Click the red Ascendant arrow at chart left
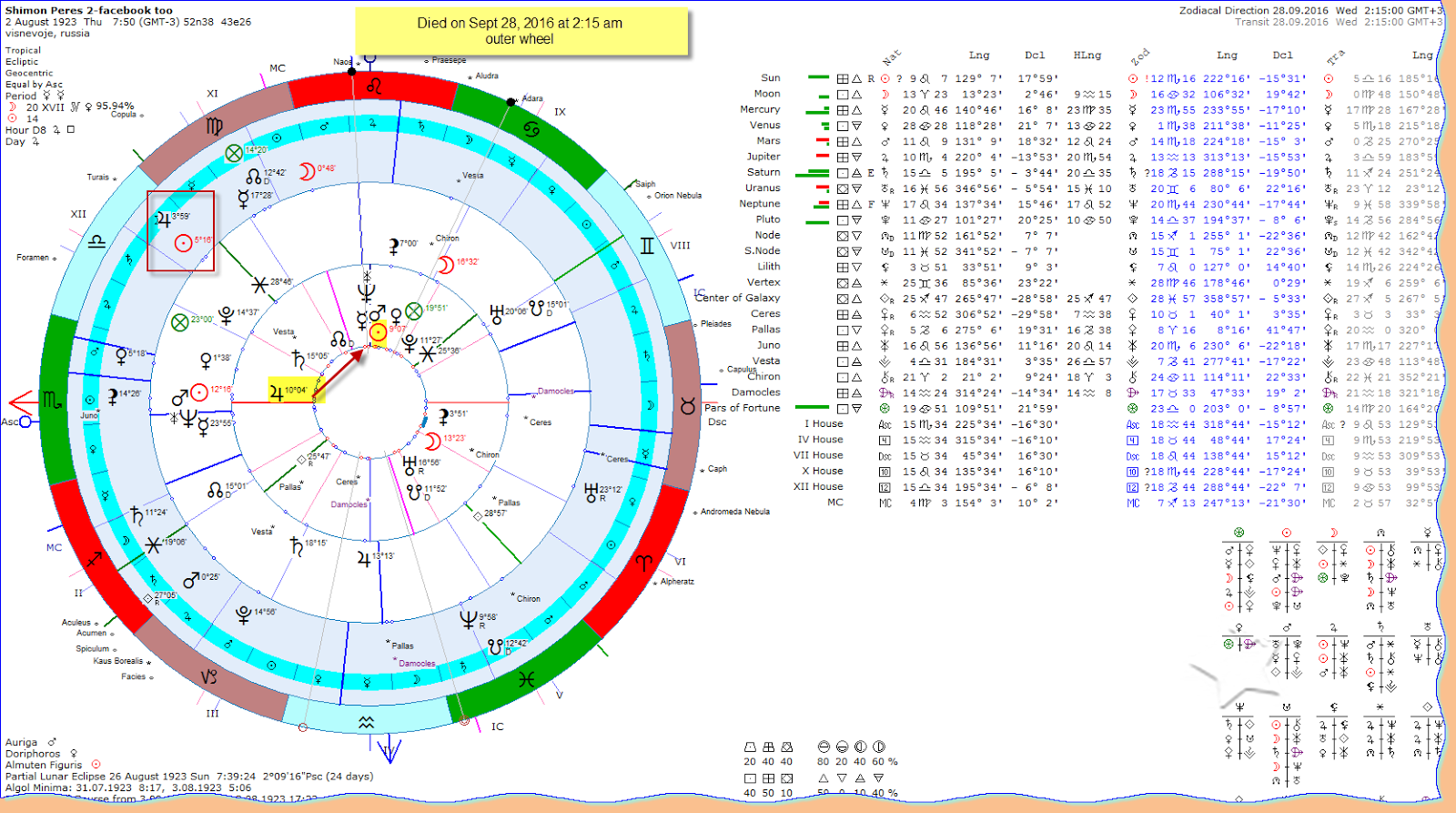Image resolution: width=1456 pixels, height=813 pixels. (22, 402)
